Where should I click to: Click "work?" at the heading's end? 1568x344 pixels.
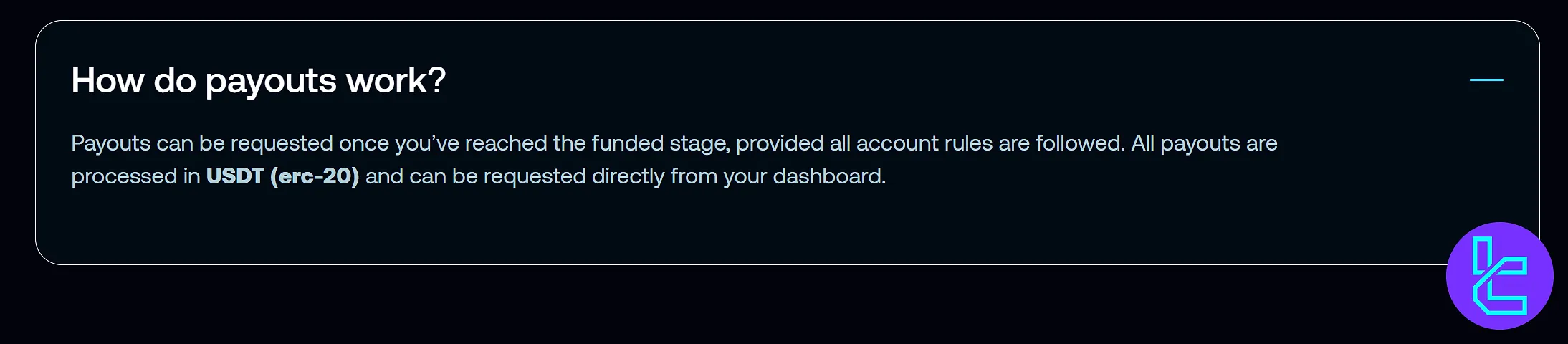point(396,80)
